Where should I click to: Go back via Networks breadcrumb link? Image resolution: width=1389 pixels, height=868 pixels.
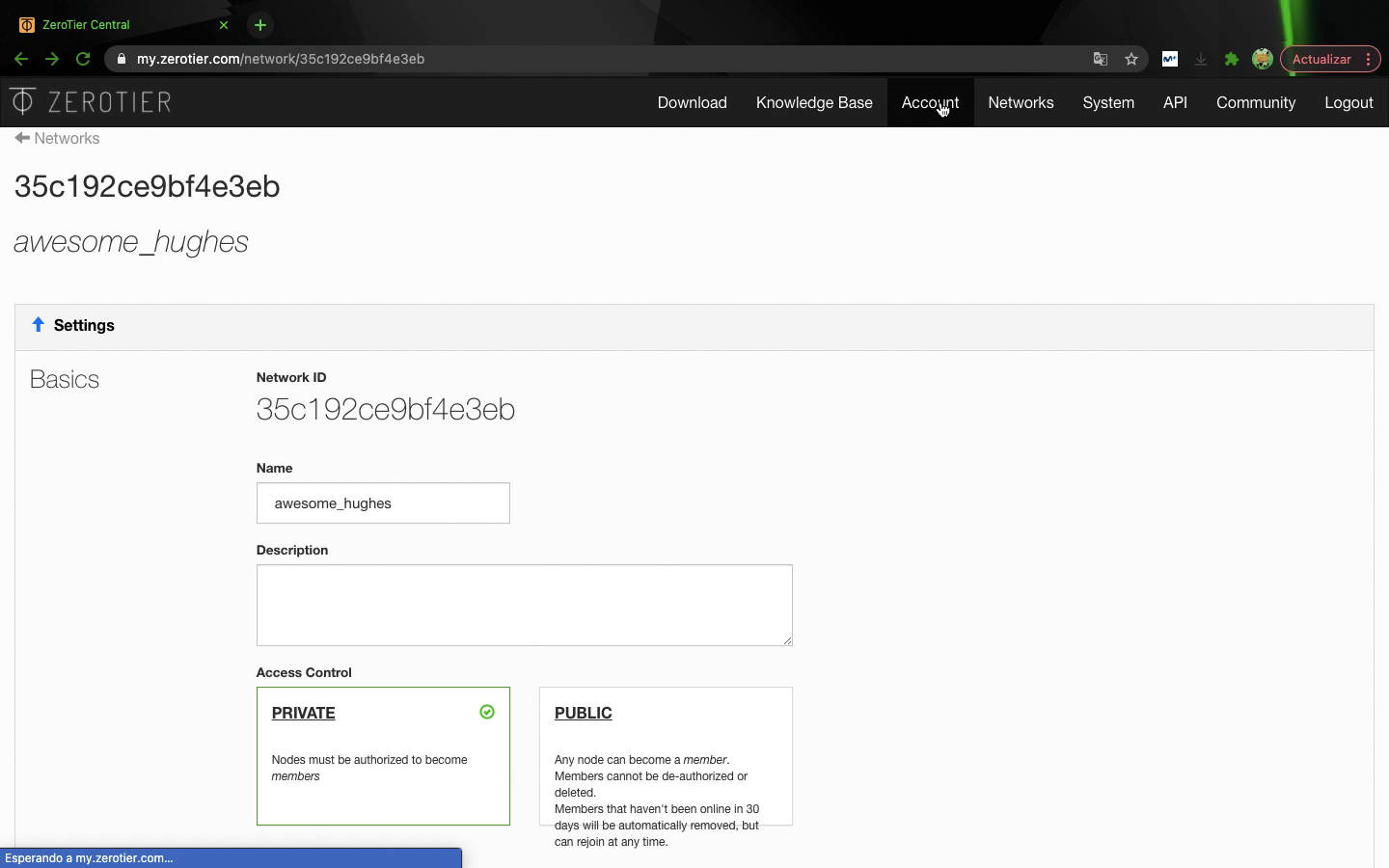point(58,138)
